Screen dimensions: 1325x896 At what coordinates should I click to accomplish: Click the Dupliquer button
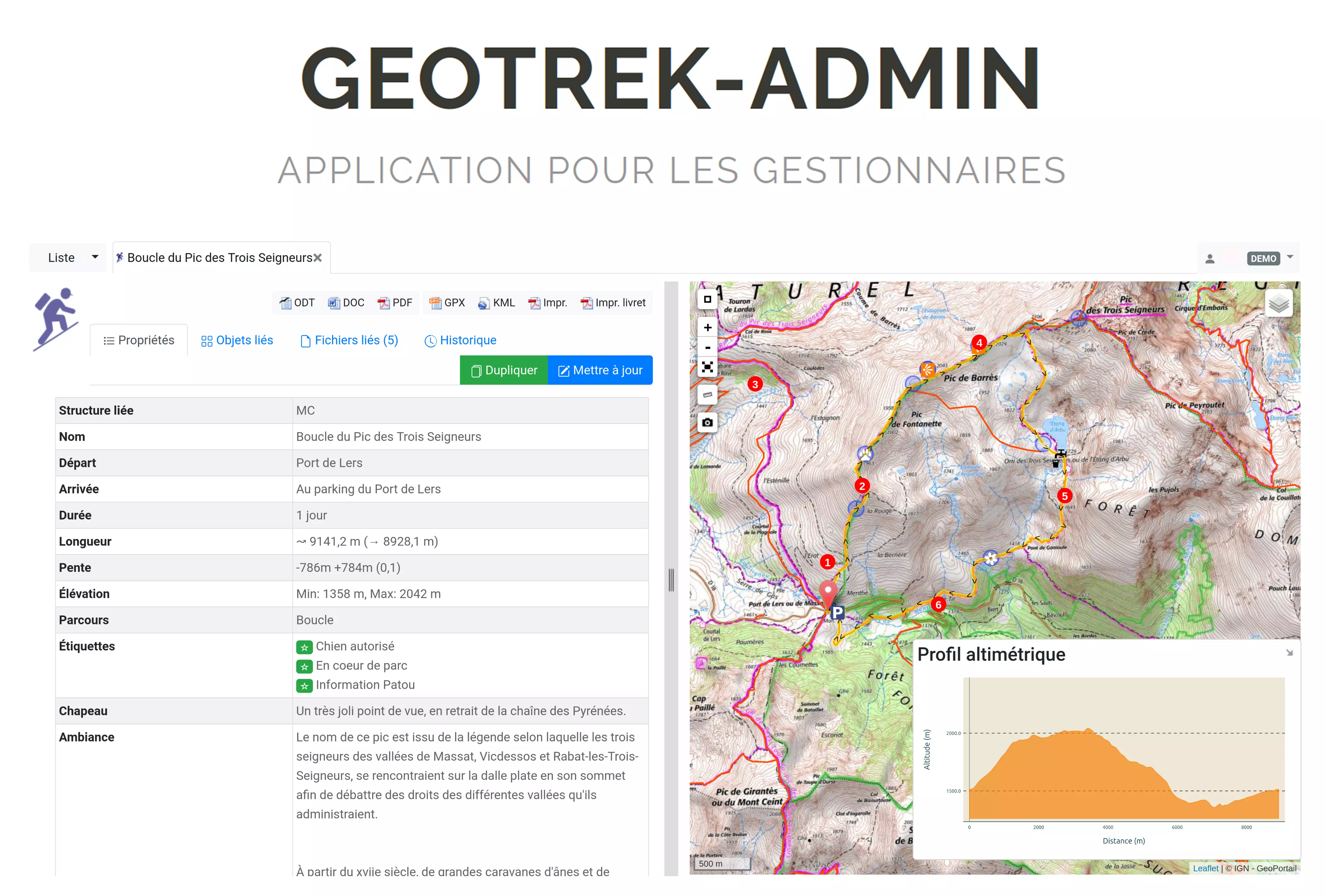pos(503,370)
